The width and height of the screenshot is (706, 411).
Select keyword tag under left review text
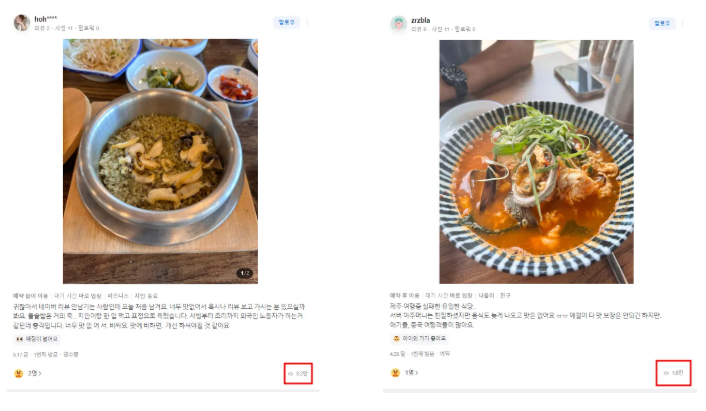coord(36,339)
